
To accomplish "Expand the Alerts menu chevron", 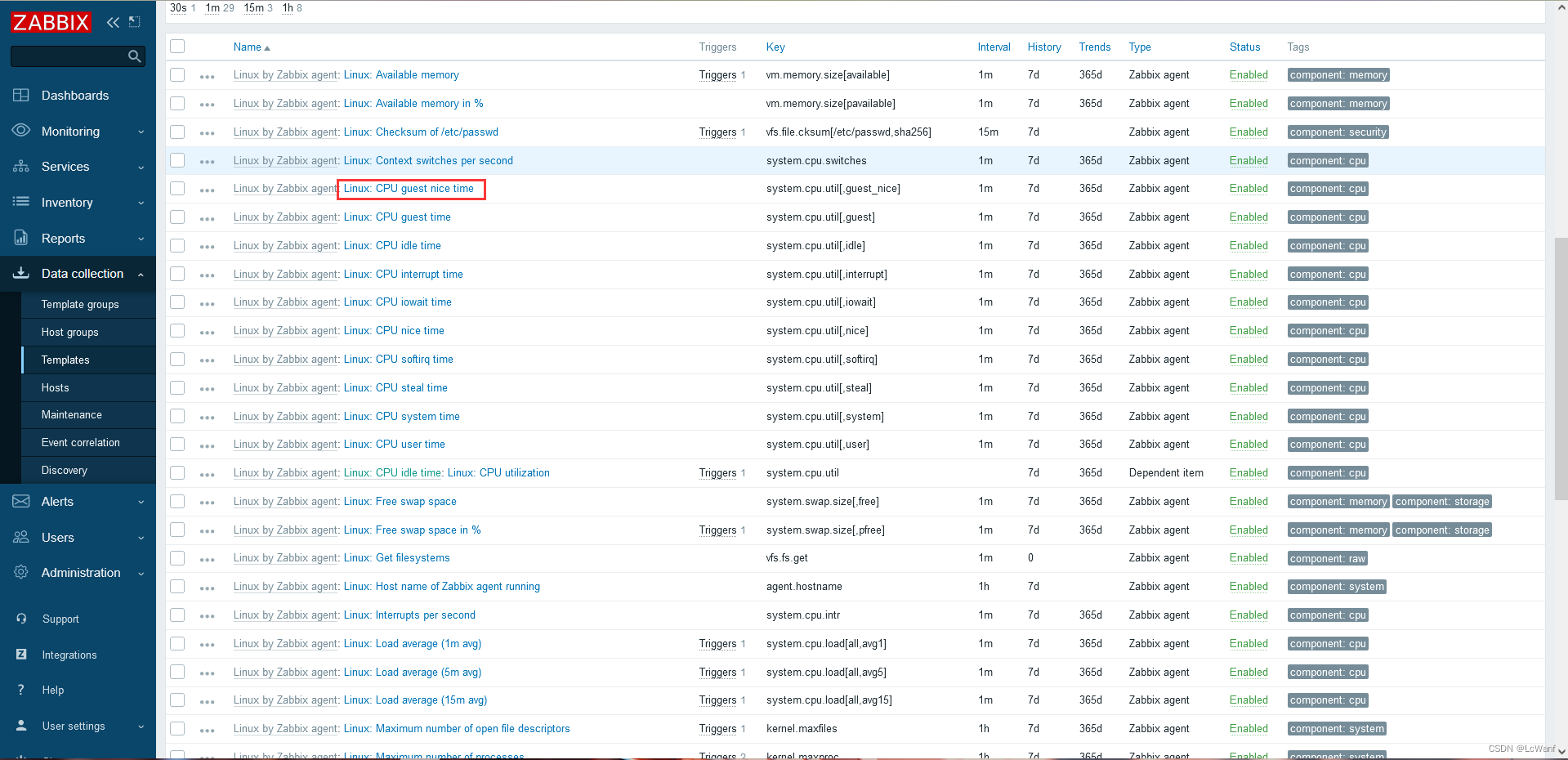I will [x=141, y=502].
